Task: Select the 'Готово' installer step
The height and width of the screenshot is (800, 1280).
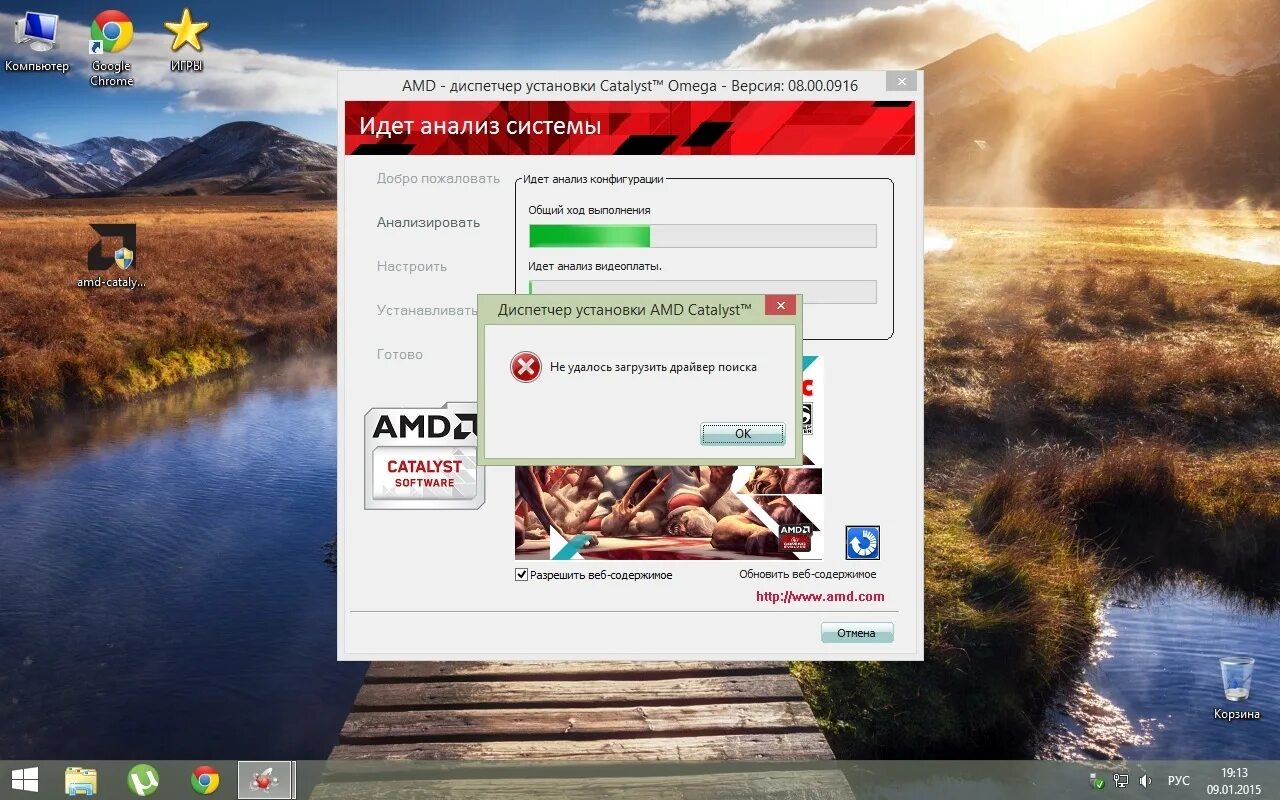Action: [400, 355]
